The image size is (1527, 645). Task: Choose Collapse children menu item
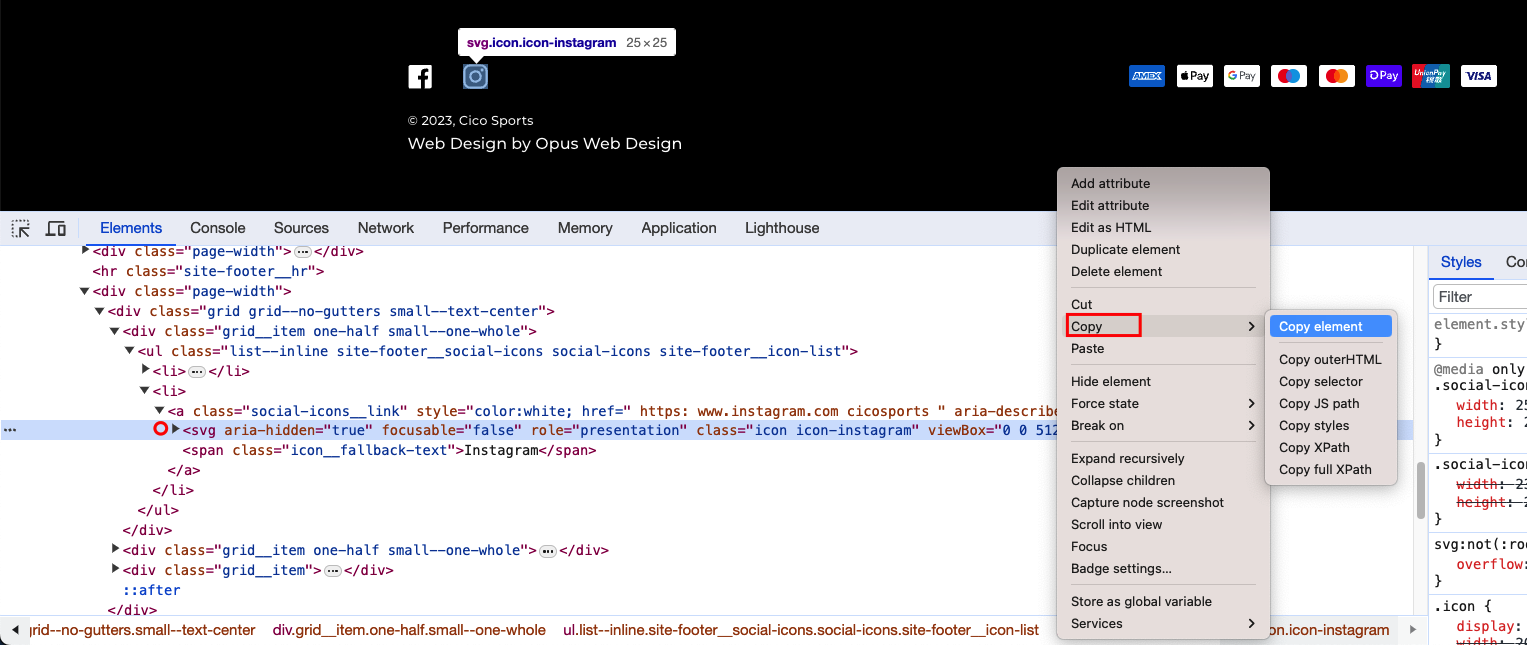pyautogui.click(x=1163, y=481)
